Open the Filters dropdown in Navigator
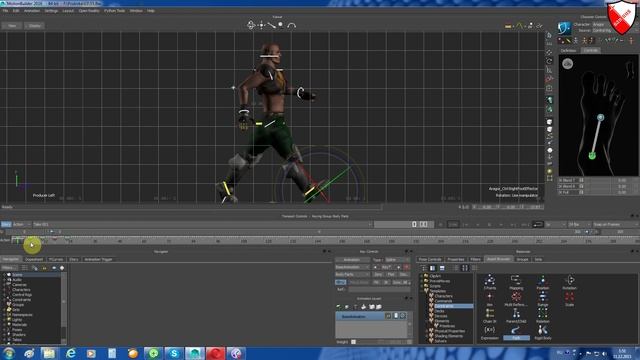This screenshot has height=360, width=640. [9, 268]
